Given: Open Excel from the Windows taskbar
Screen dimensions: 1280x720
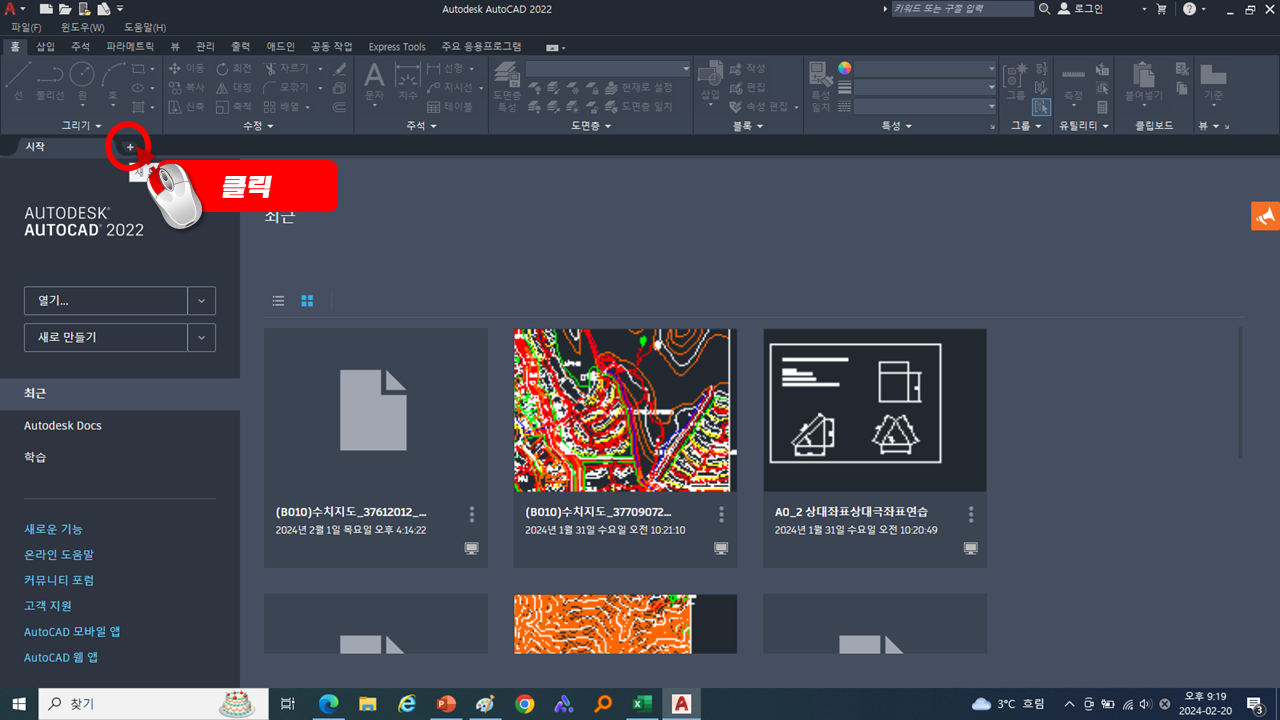Looking at the screenshot, I should [x=641, y=704].
